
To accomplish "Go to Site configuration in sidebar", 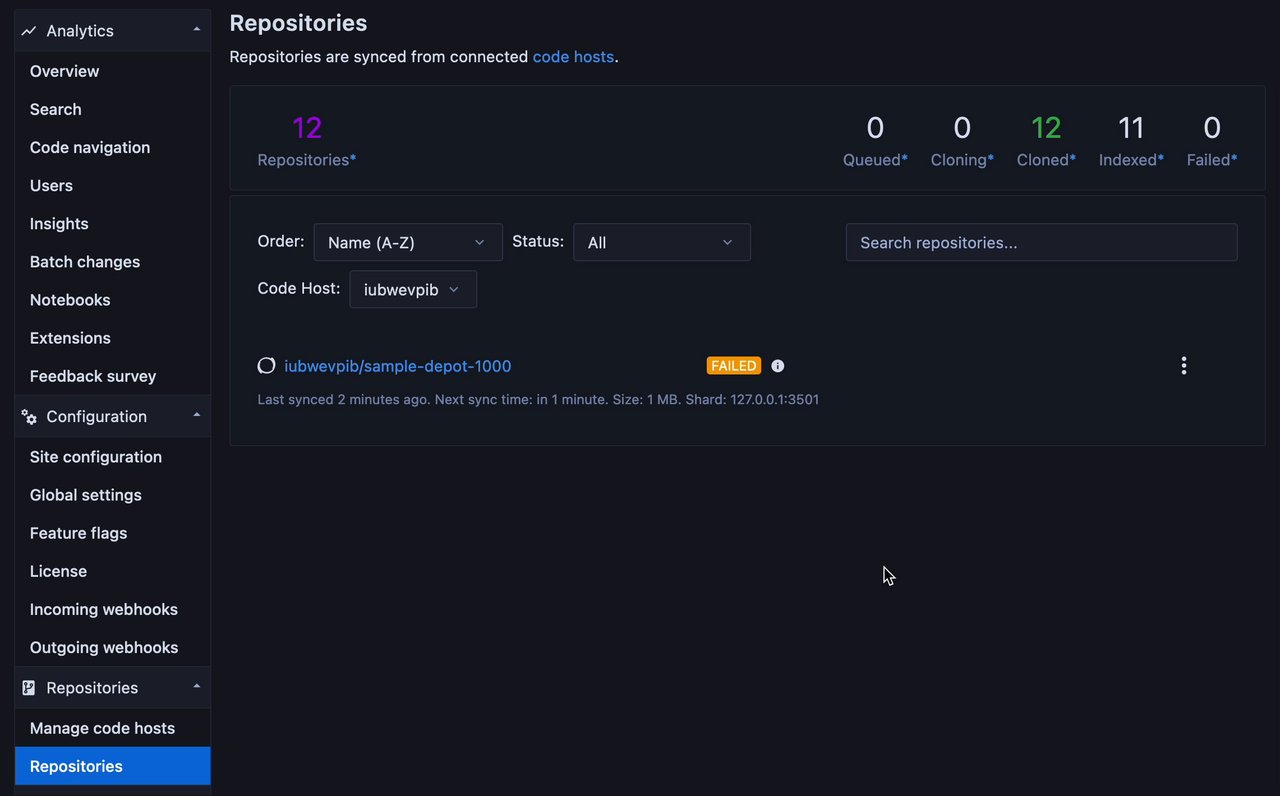I will [96, 457].
